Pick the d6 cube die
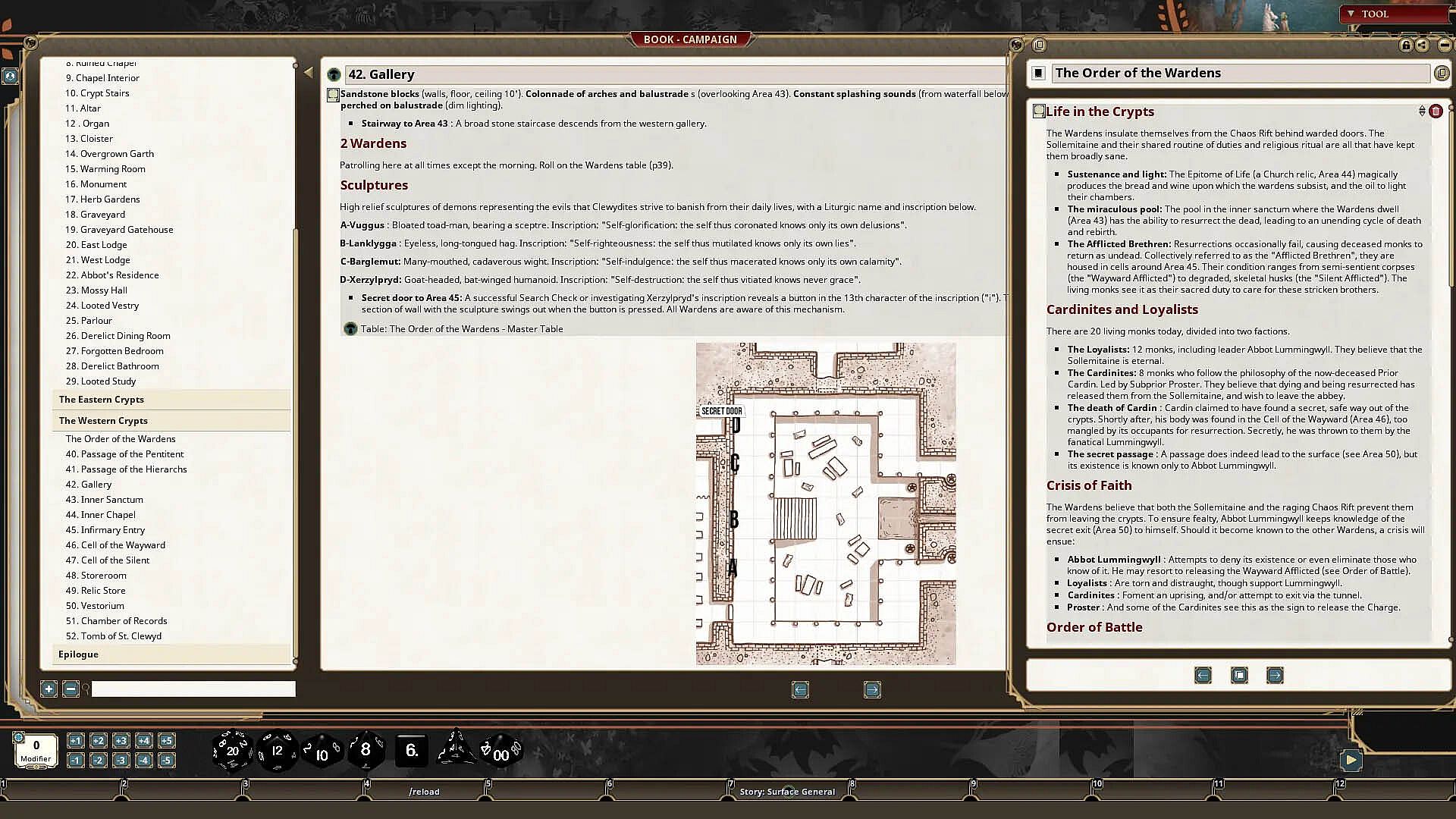Screen dimensions: 1456x819 tap(411, 751)
